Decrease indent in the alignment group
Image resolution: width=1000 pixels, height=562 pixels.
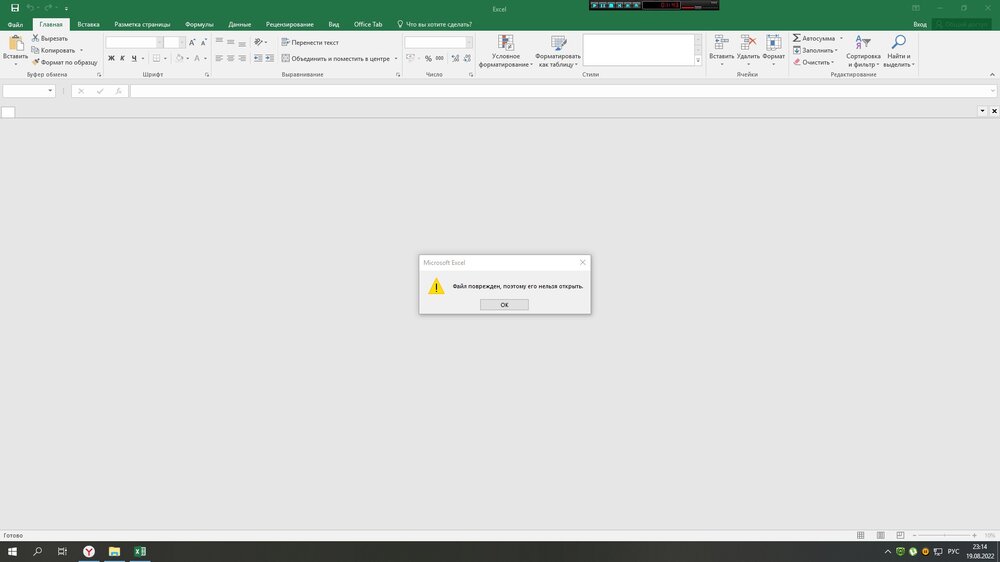click(x=258, y=58)
